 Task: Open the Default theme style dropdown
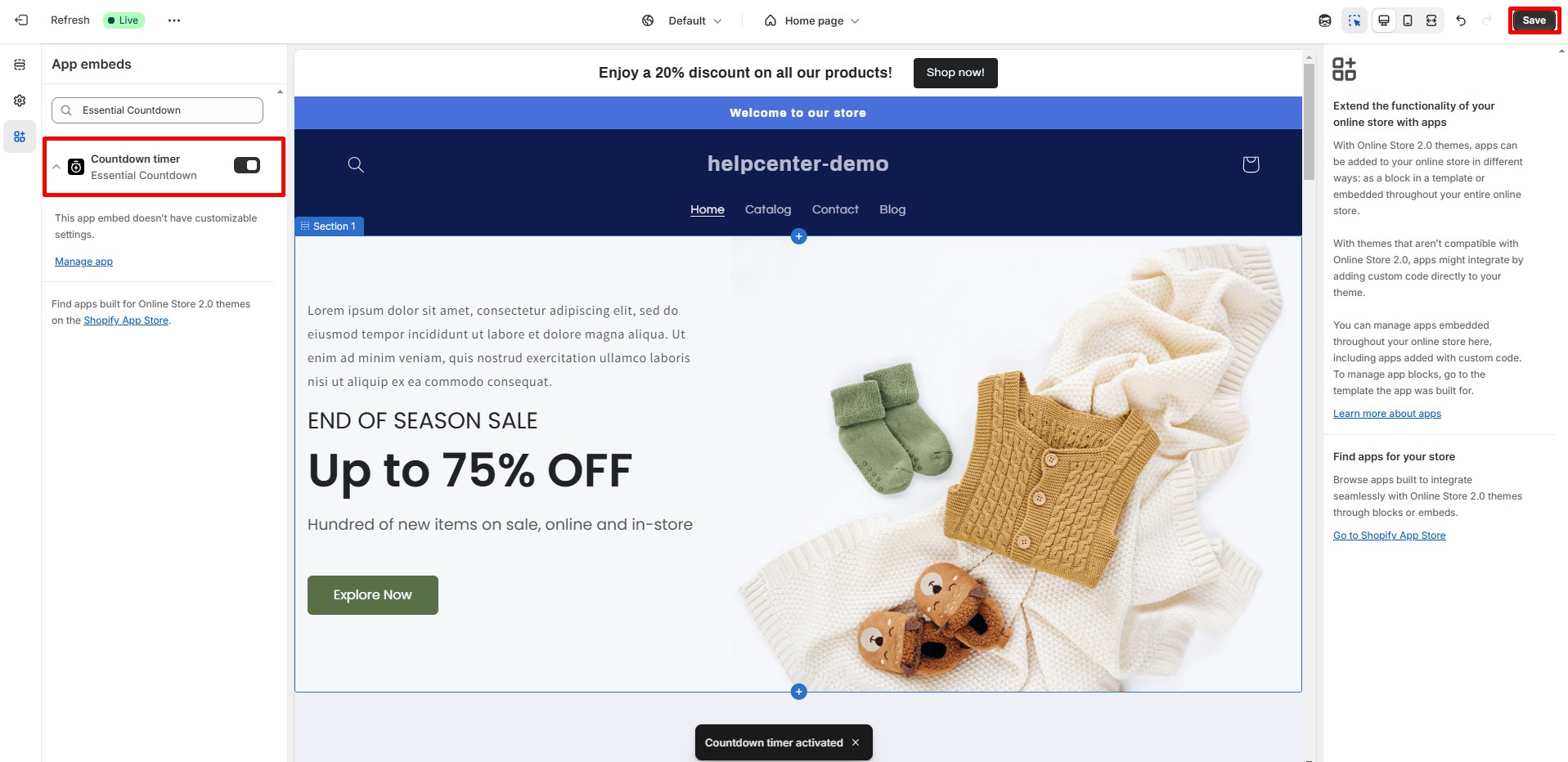coord(682,20)
